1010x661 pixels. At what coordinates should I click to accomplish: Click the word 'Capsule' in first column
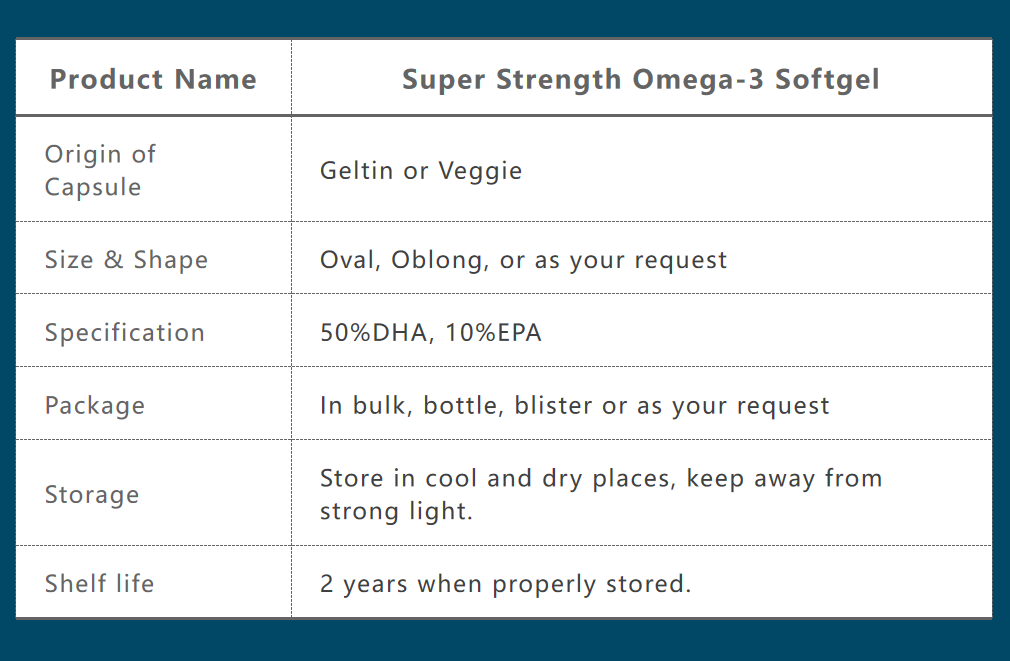[93, 187]
